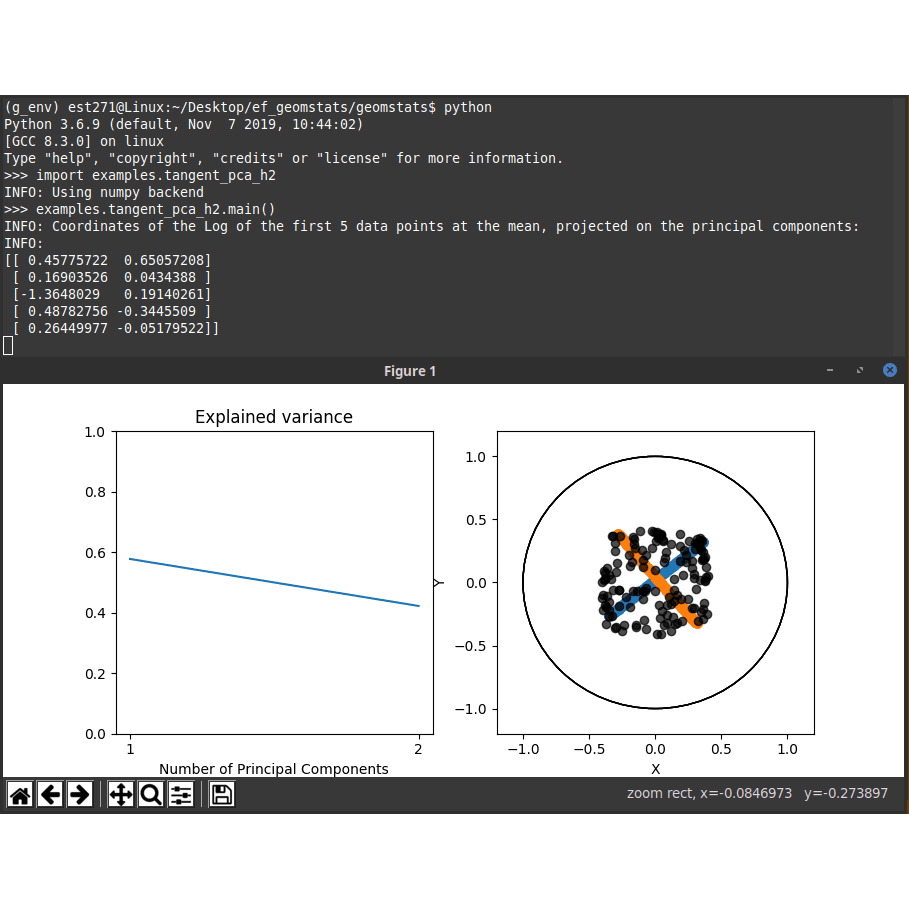This screenshot has height=909, width=909.
Task: Maximize the Figure 1 window
Action: coord(859,370)
